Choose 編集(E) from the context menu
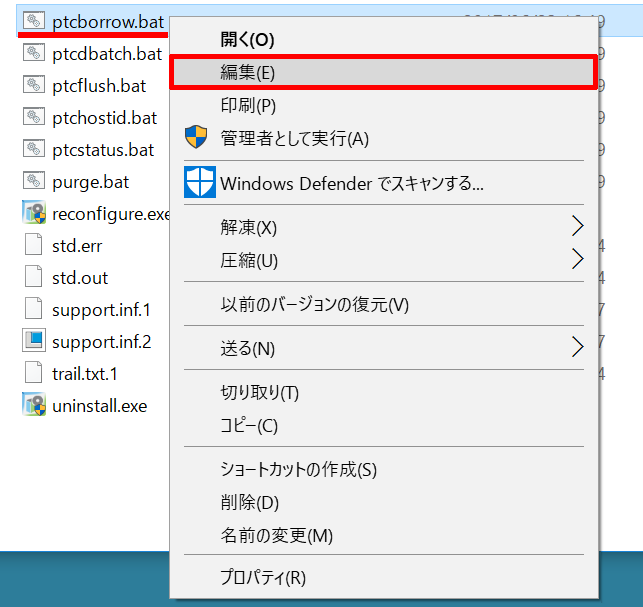 (247, 72)
